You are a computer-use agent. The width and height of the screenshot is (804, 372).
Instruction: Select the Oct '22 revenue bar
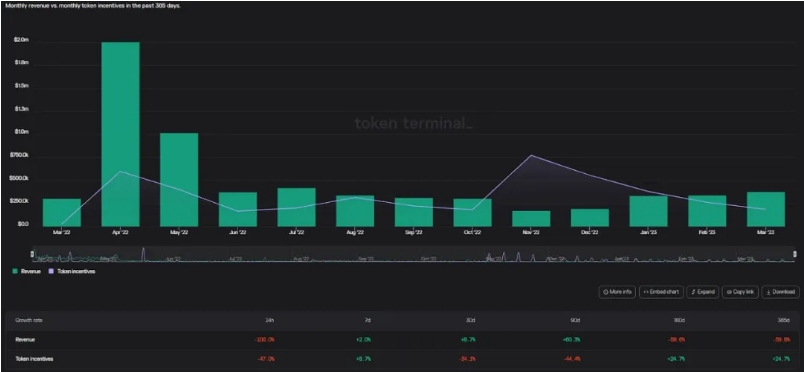[x=472, y=213]
